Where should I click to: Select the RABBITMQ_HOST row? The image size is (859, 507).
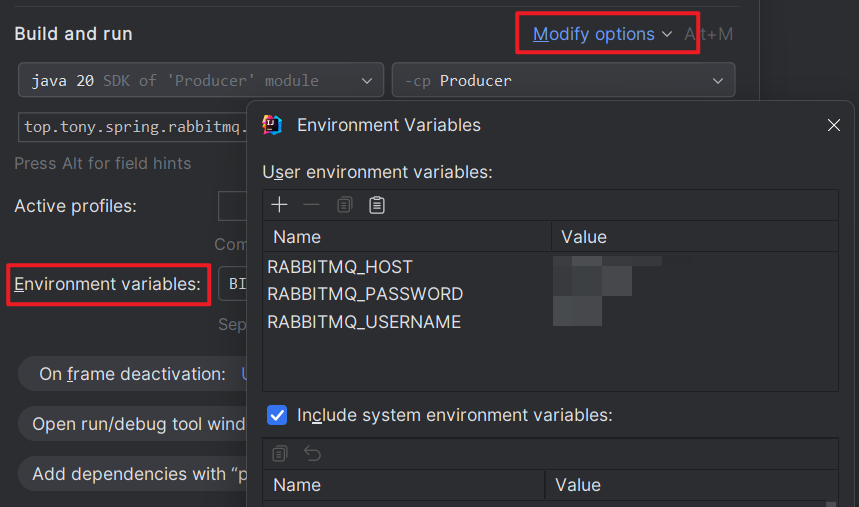[x=340, y=267]
